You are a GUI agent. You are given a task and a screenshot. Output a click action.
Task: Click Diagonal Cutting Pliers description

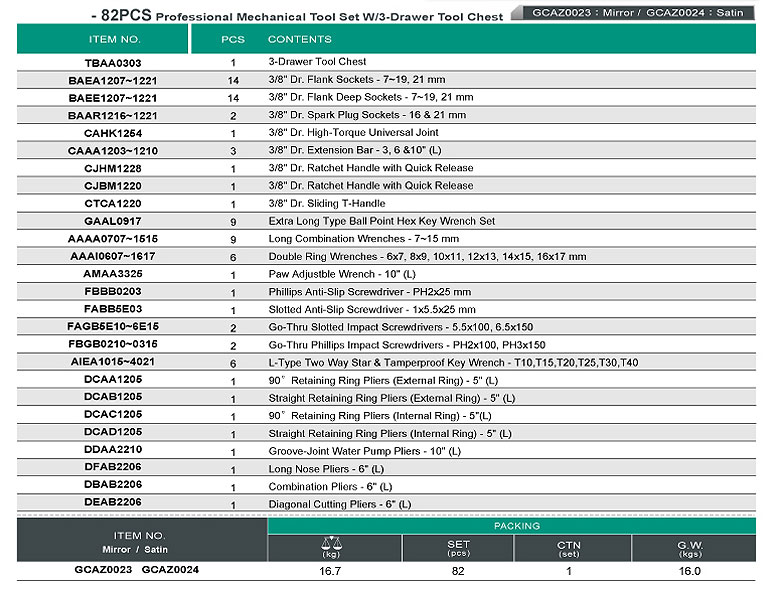tap(340, 504)
